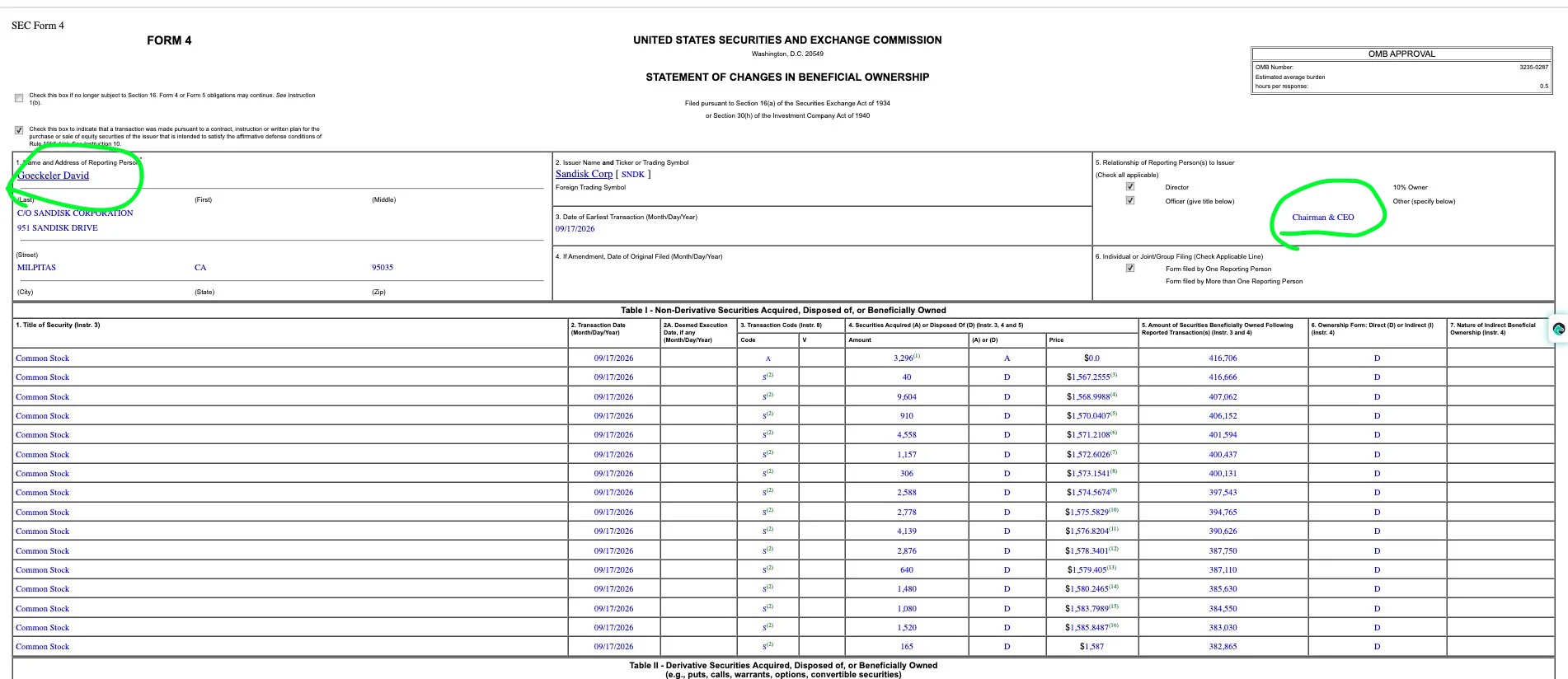Screen dimensions: 1568x679
Task: Click the 951 SANDISK DRIVE address line
Action: coord(58,228)
